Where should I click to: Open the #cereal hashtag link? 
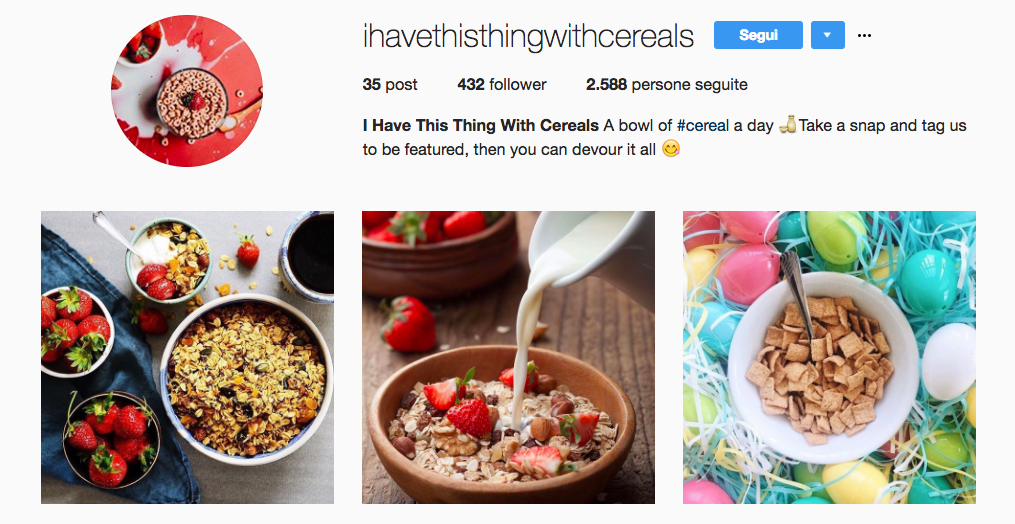[x=702, y=125]
